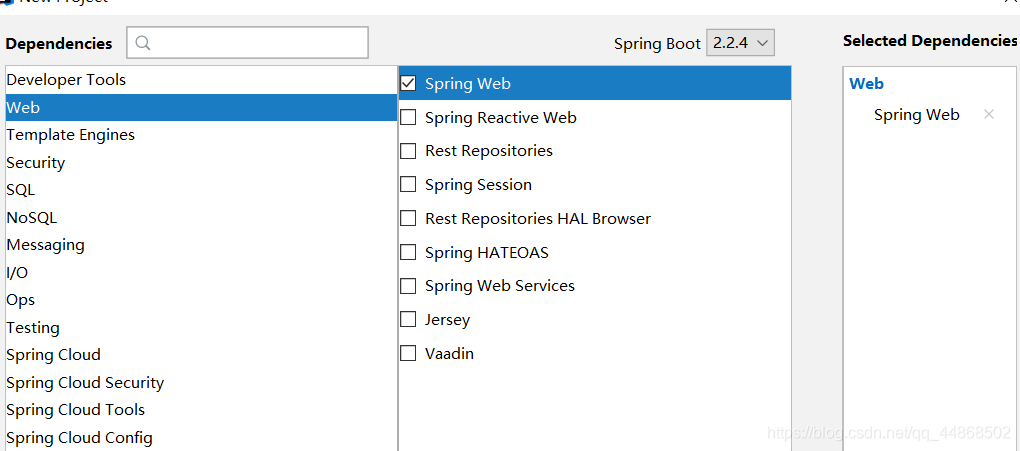Select the Spring Web Services checkbox

click(408, 286)
